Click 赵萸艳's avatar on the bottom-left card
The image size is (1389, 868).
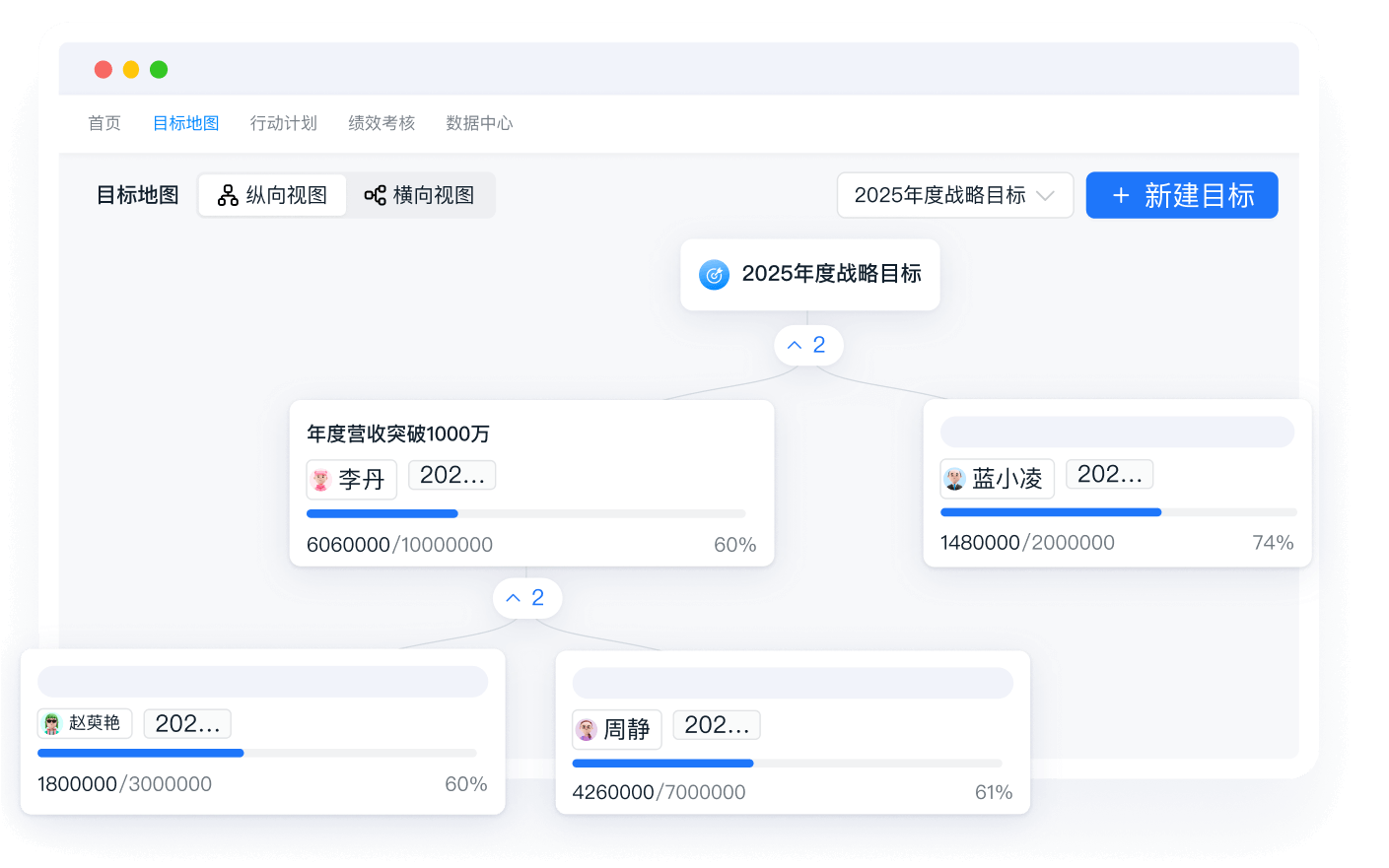pos(52,723)
